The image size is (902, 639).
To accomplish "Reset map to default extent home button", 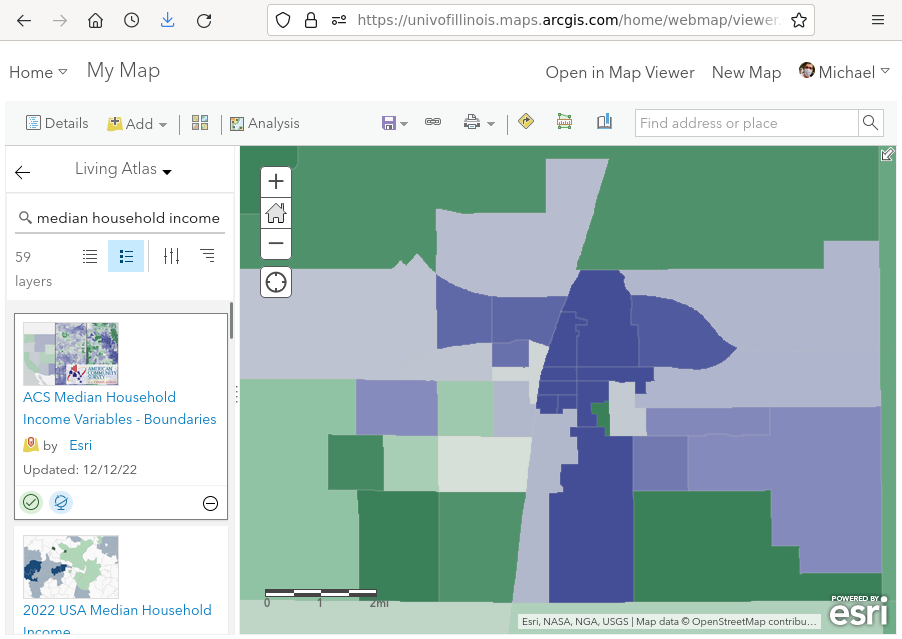I will (x=276, y=213).
